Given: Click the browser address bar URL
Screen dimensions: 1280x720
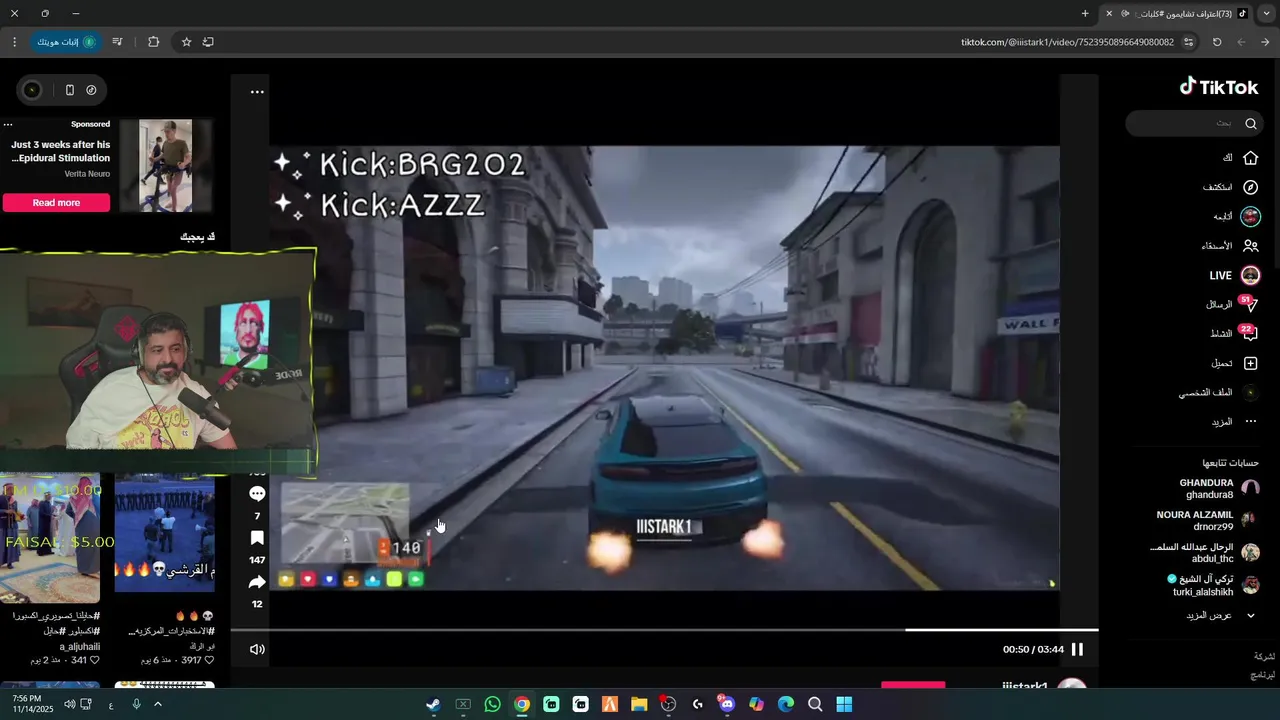Looking at the screenshot, I should (x=1067, y=42).
